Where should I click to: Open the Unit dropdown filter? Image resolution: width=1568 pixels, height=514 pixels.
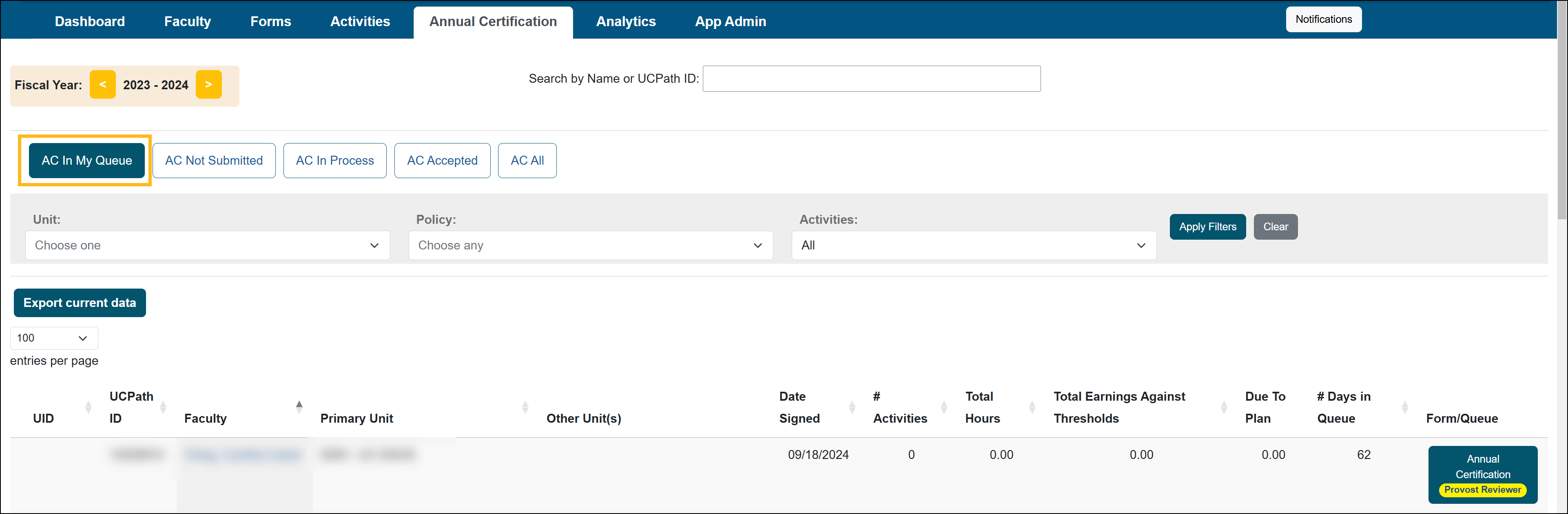[x=207, y=245]
